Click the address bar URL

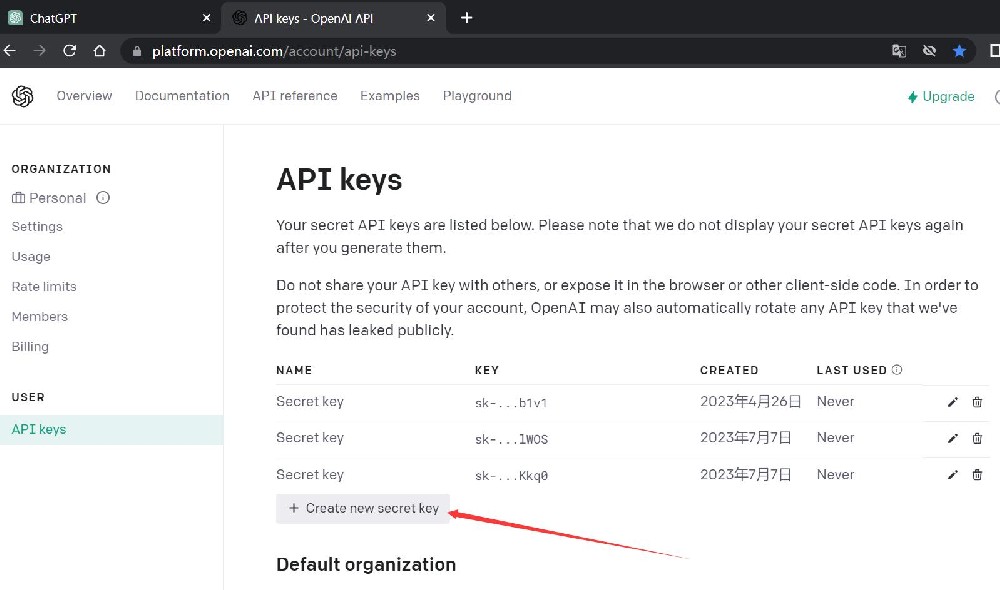coord(274,52)
